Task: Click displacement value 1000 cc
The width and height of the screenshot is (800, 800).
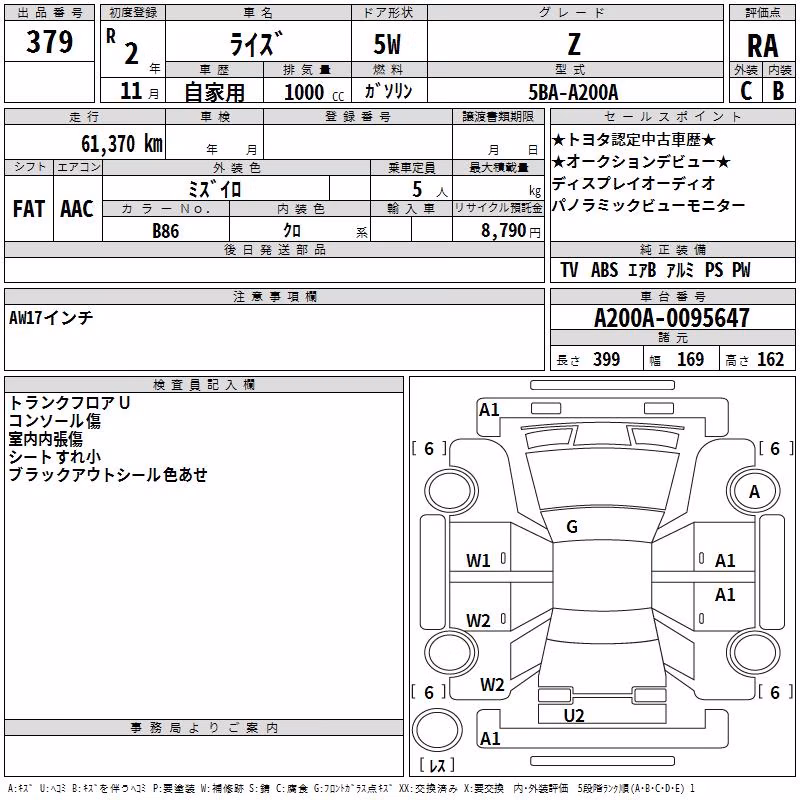Action: coord(314,92)
